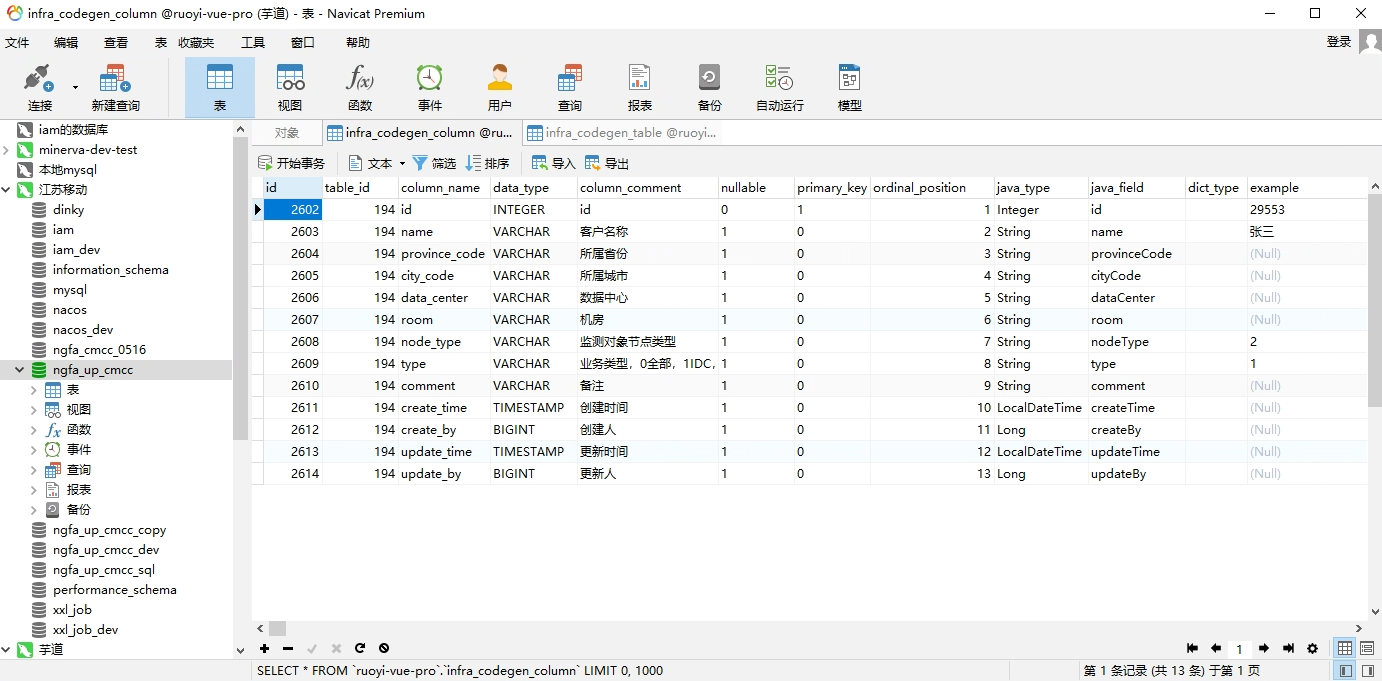Image resolution: width=1382 pixels, height=681 pixels.
Task: Open the 文本 dropdown arrow
Action: point(402,163)
